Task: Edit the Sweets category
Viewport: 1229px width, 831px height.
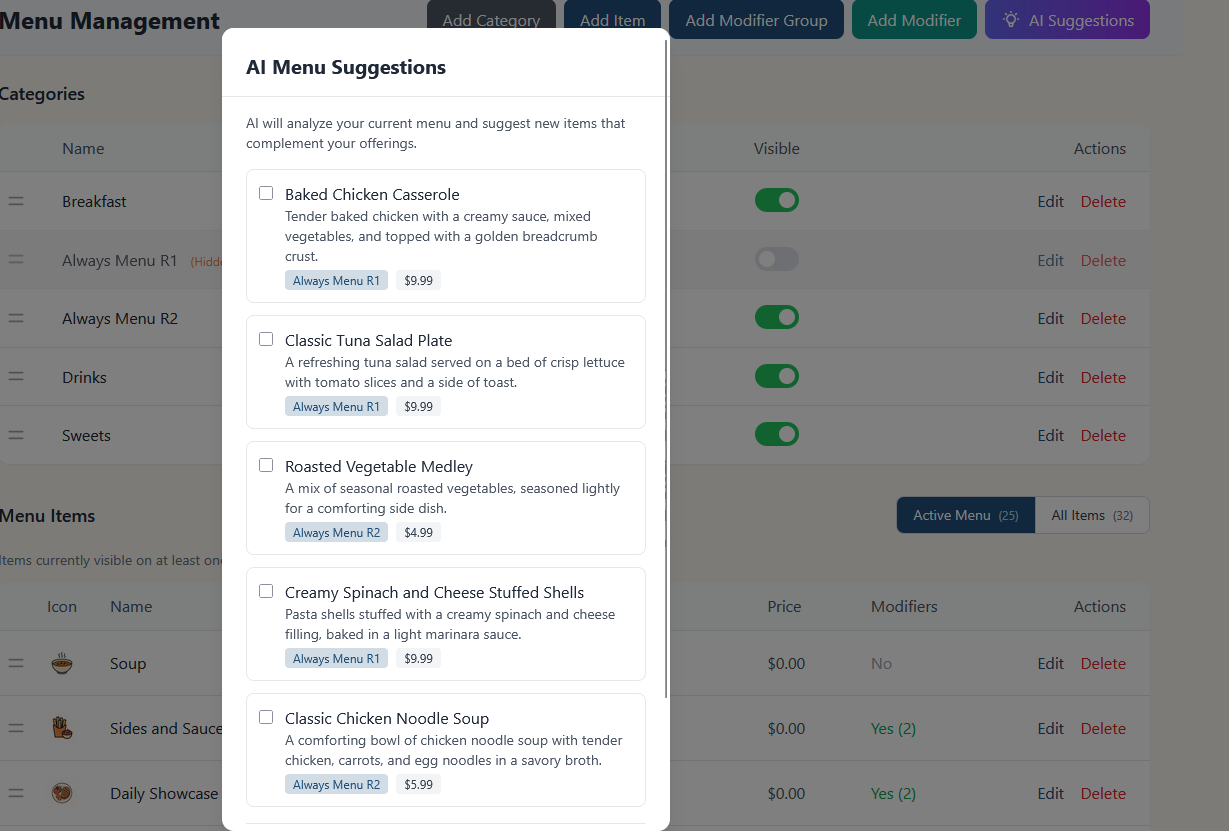Action: click(1050, 435)
